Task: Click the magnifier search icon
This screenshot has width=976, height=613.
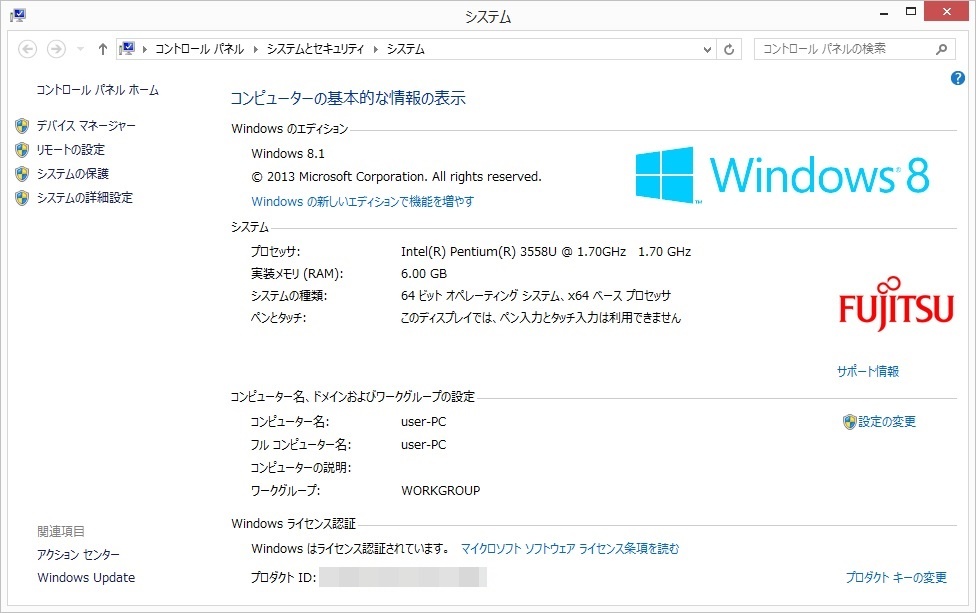Action: [942, 49]
